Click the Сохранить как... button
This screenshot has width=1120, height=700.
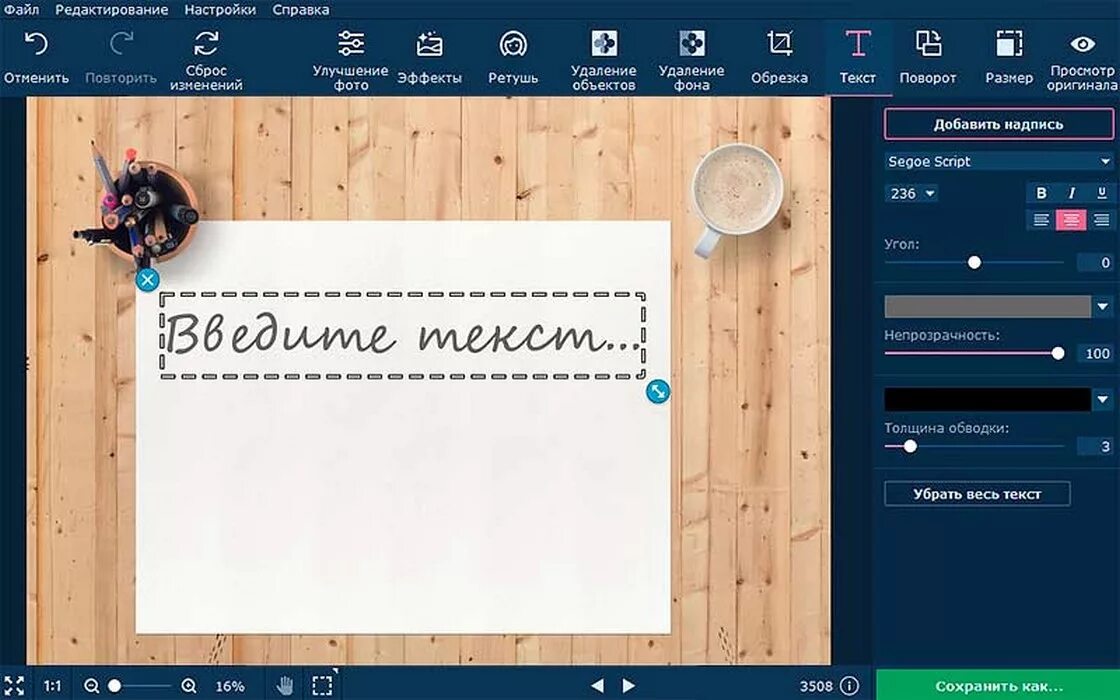pos(999,686)
